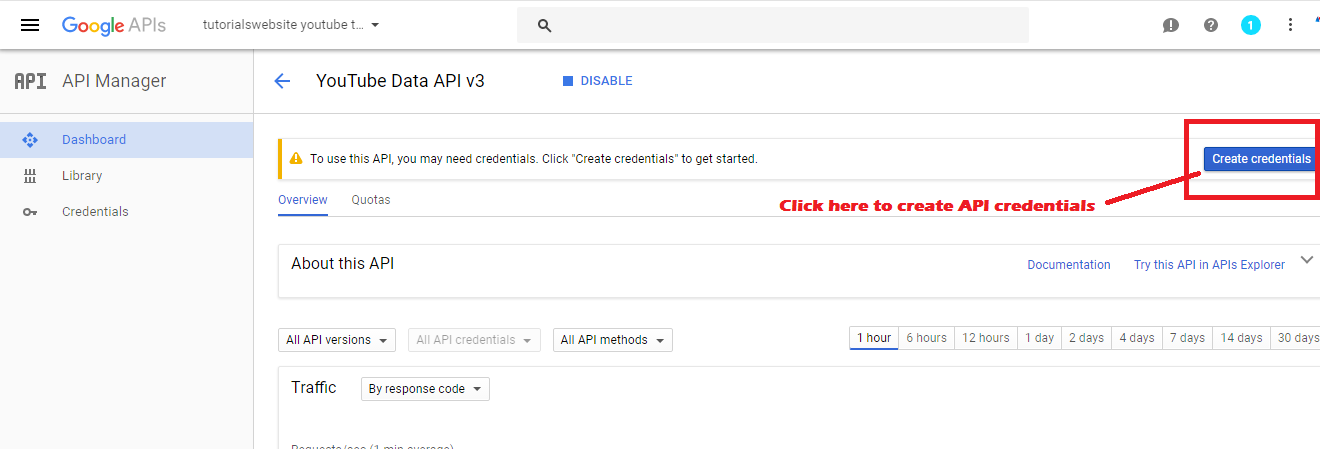Select the 12 hours time range
The height and width of the screenshot is (449, 1320).
[986, 338]
